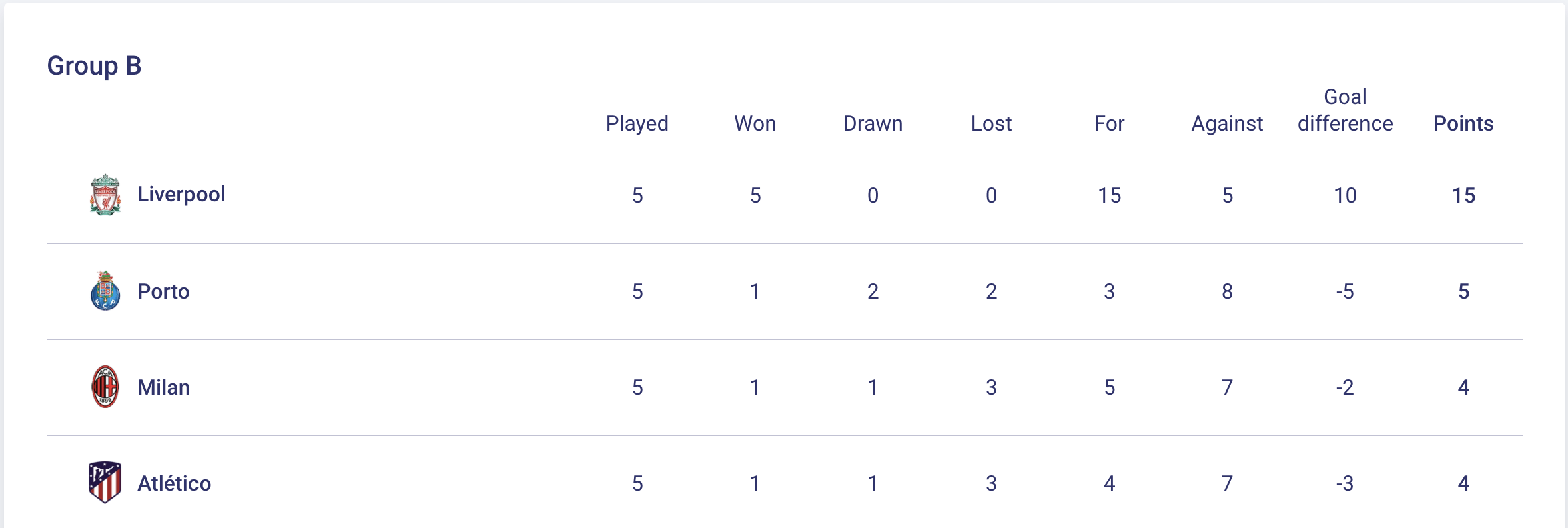Click the Played column header
The width and height of the screenshot is (1568, 528).
(x=637, y=123)
